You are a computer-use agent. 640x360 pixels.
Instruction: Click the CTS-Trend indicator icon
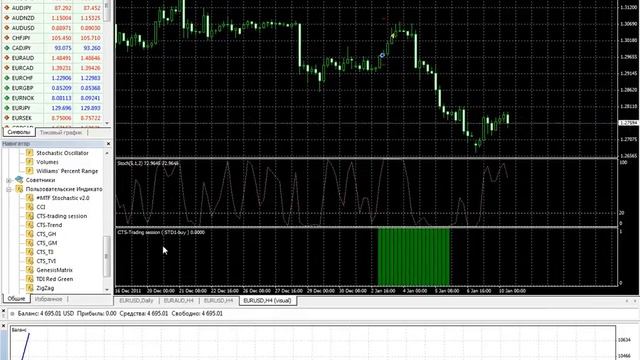point(29,224)
